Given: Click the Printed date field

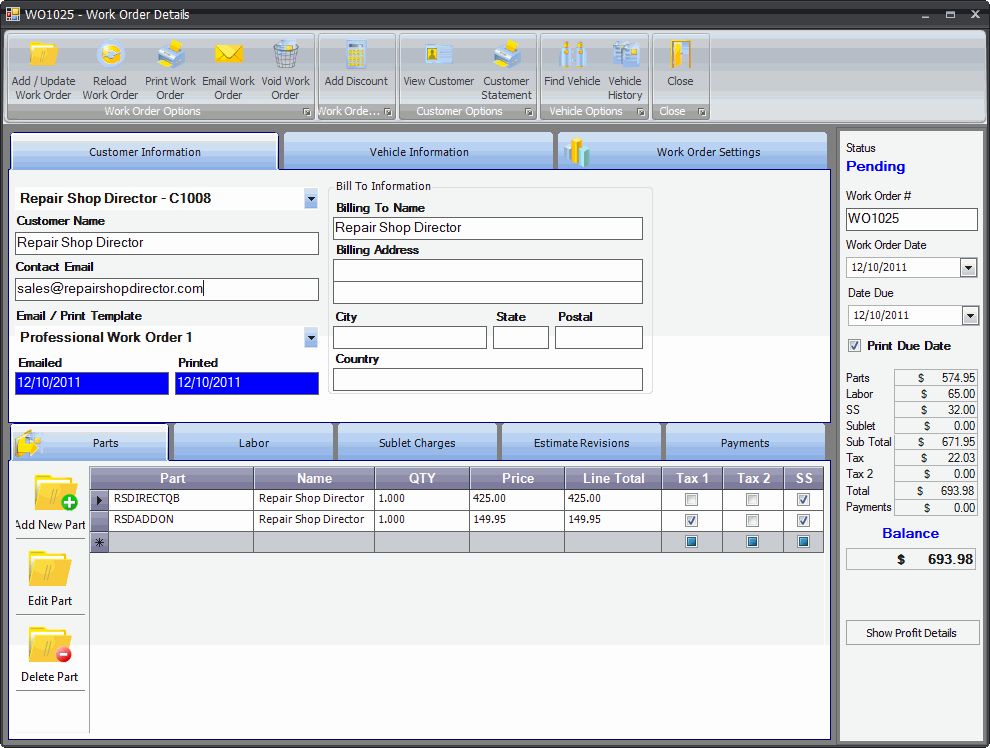Looking at the screenshot, I should [x=247, y=383].
